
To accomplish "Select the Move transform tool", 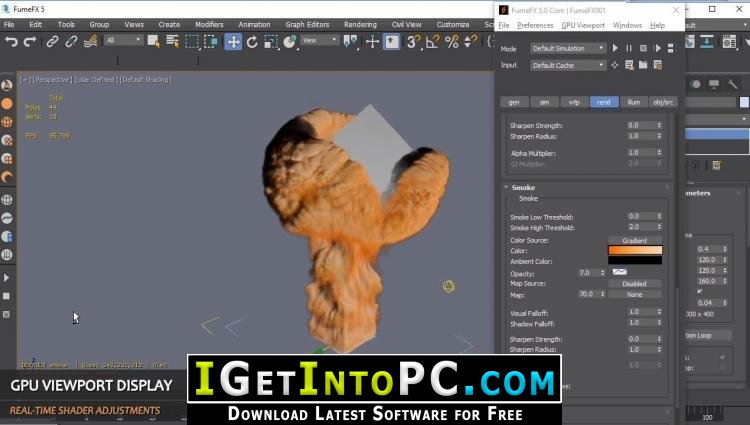I will (233, 42).
